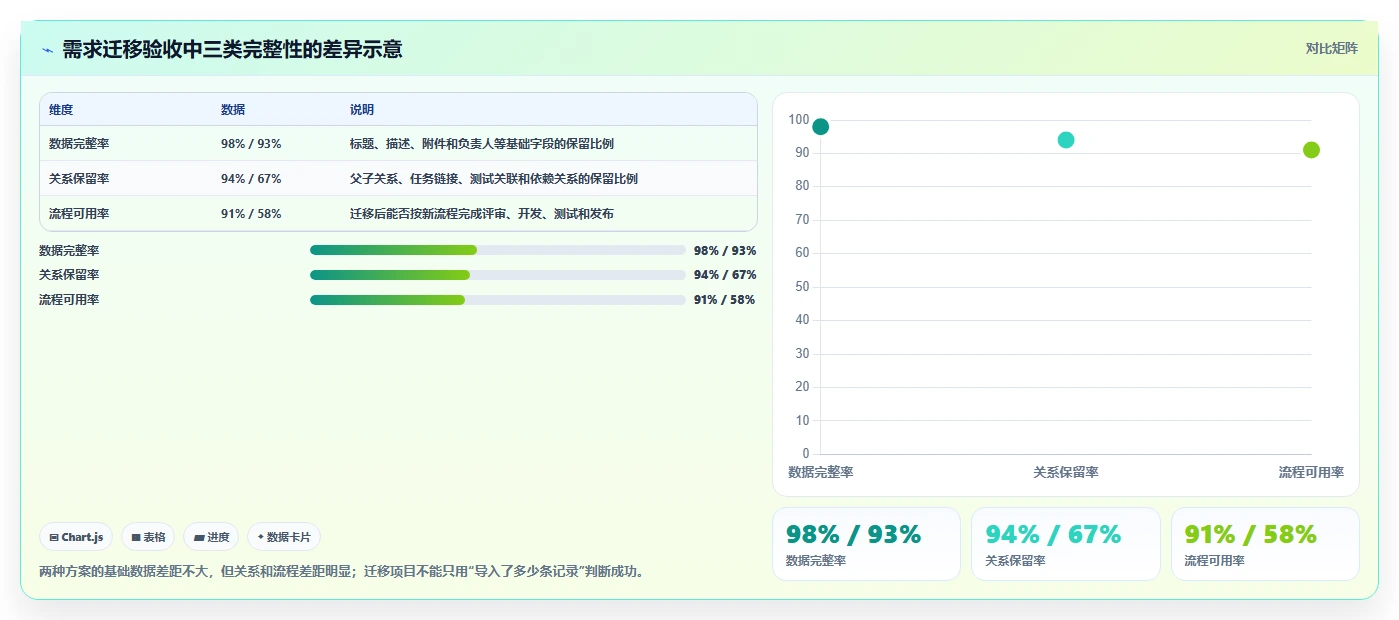Click the 说明 column header in the table
This screenshot has height=620, width=1399.
pyautogui.click(x=362, y=110)
